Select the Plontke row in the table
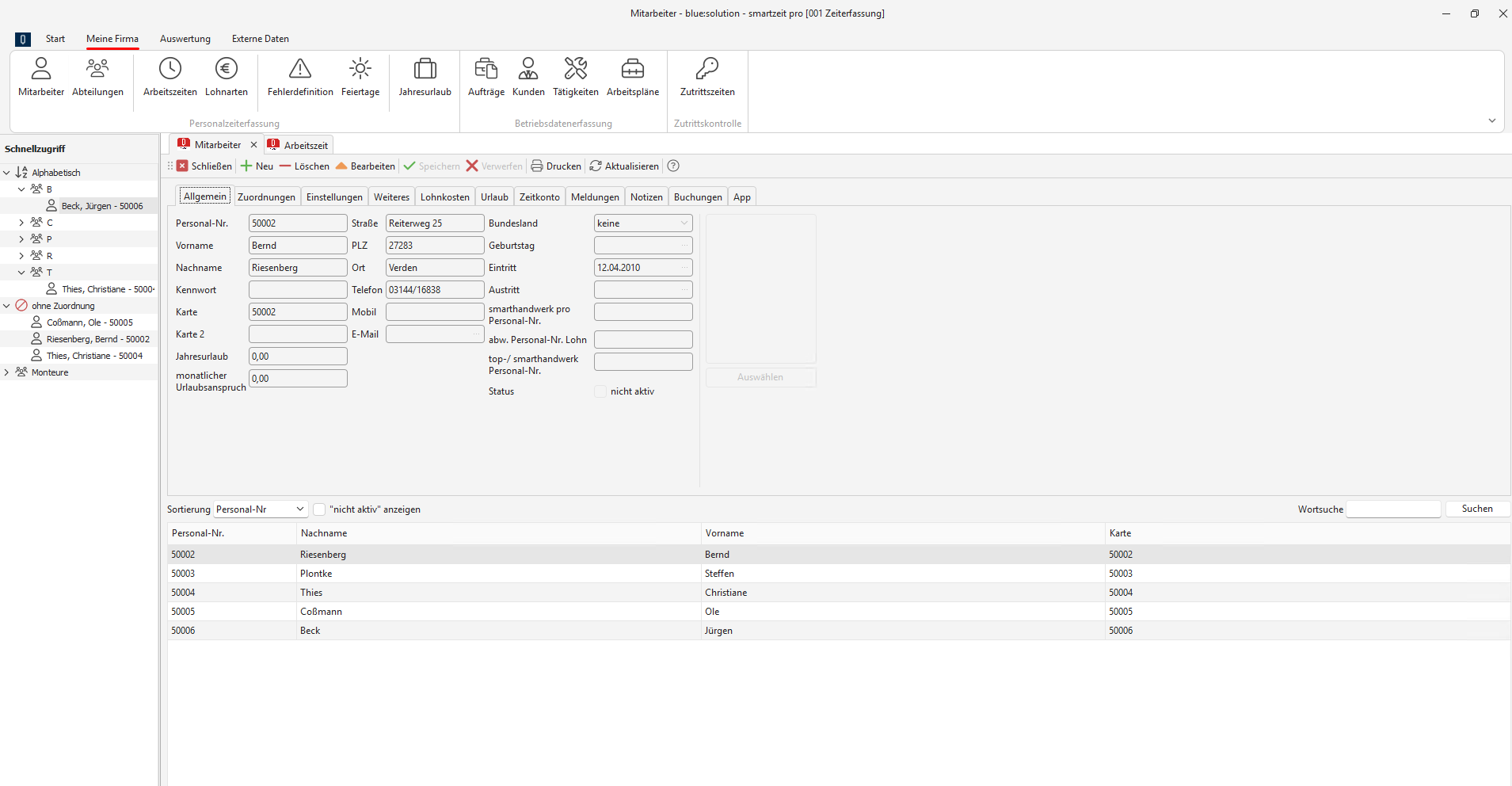This screenshot has width=1512, height=786. click(839, 574)
